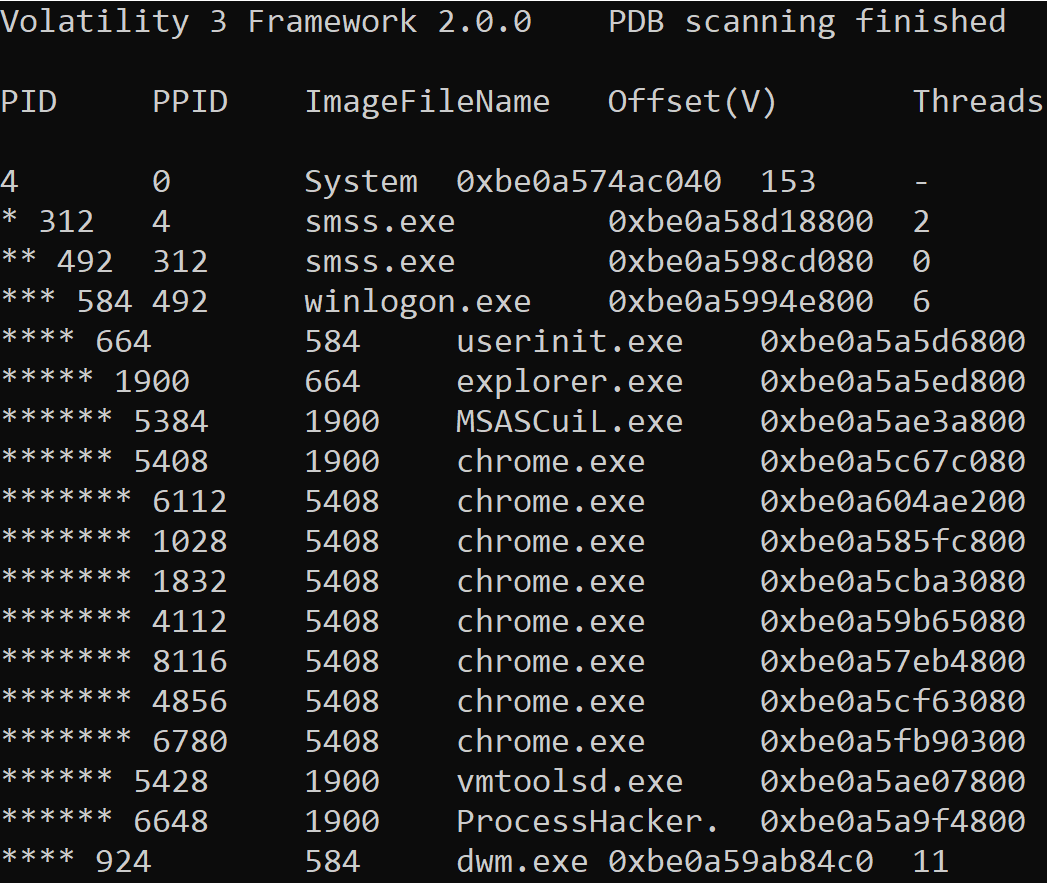Click the vmtoolsd.exe process name
The width and height of the screenshot is (1047, 883).
570,781
